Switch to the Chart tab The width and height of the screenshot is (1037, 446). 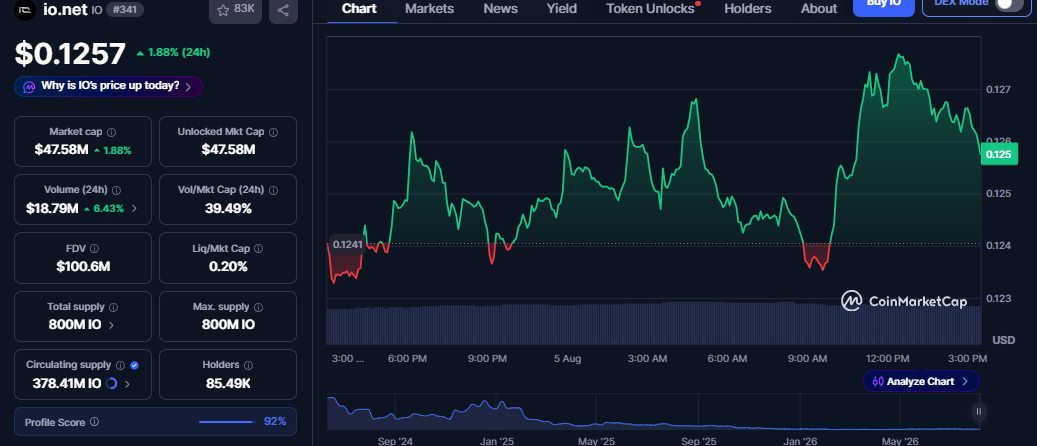coord(359,9)
